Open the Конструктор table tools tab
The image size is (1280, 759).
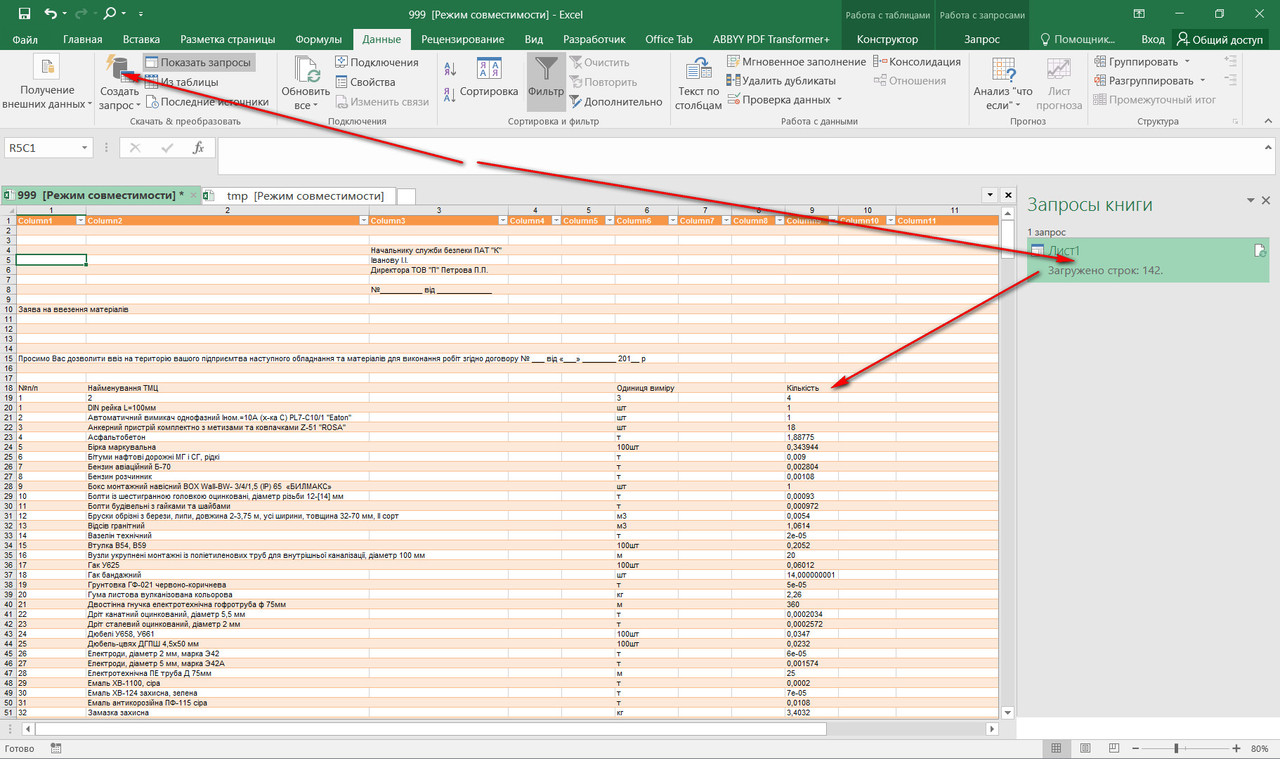point(887,39)
